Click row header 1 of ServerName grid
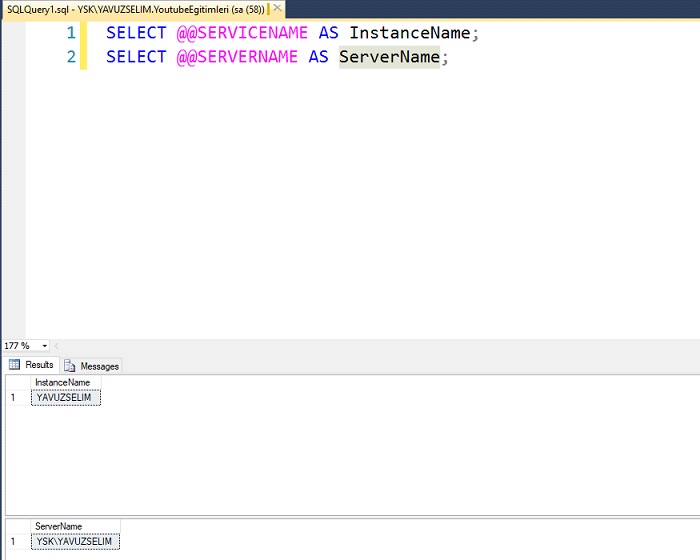This screenshot has height=560, width=700. tap(18, 541)
